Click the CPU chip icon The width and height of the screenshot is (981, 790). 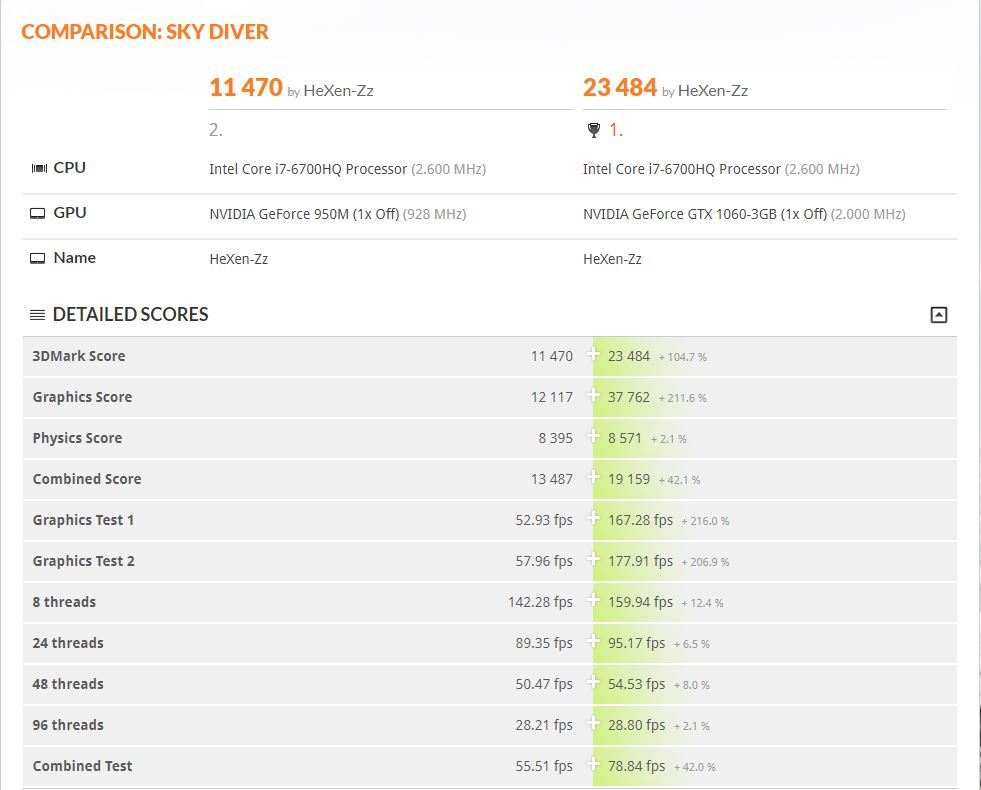39,168
